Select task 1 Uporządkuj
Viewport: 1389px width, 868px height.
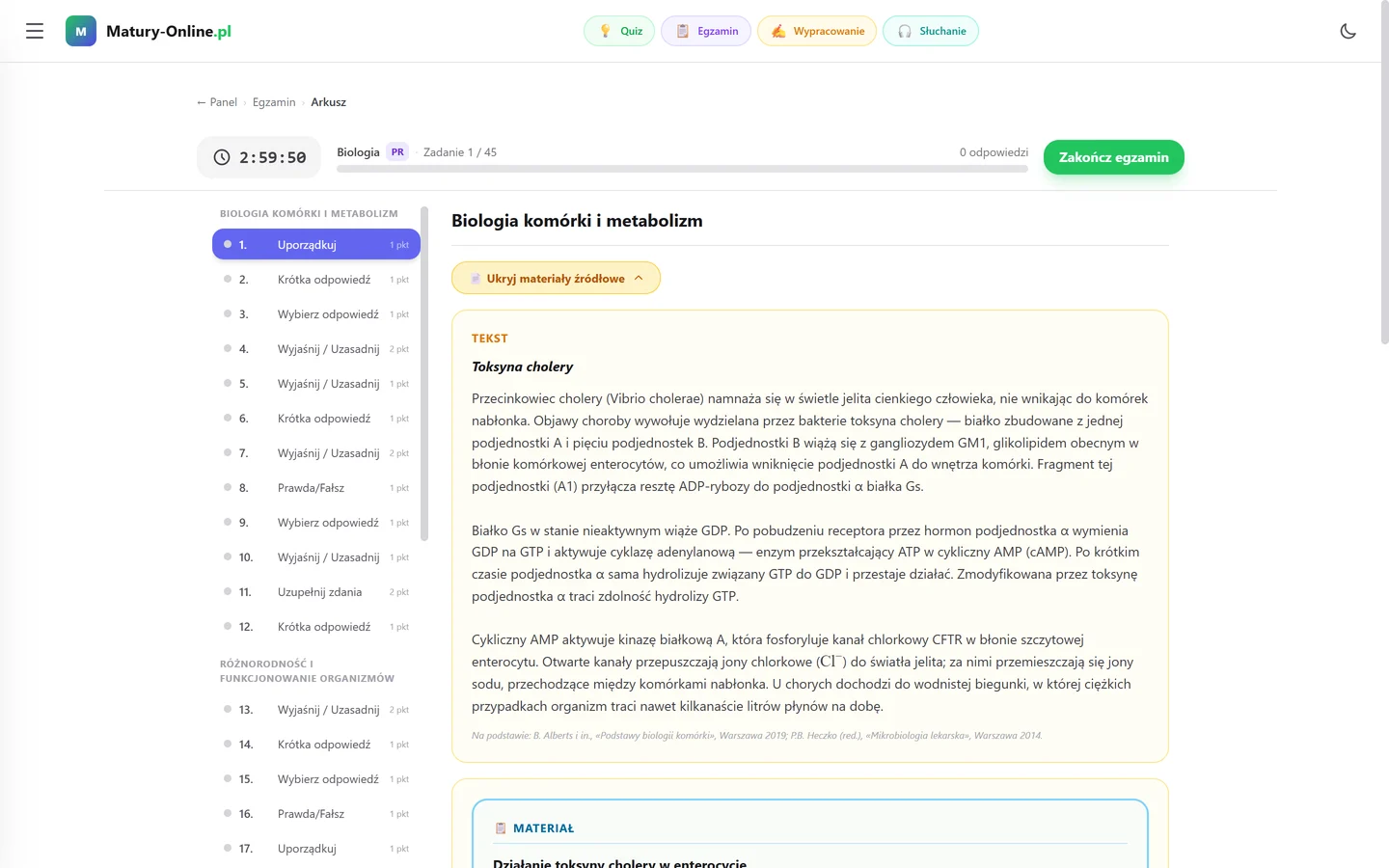pos(316,244)
